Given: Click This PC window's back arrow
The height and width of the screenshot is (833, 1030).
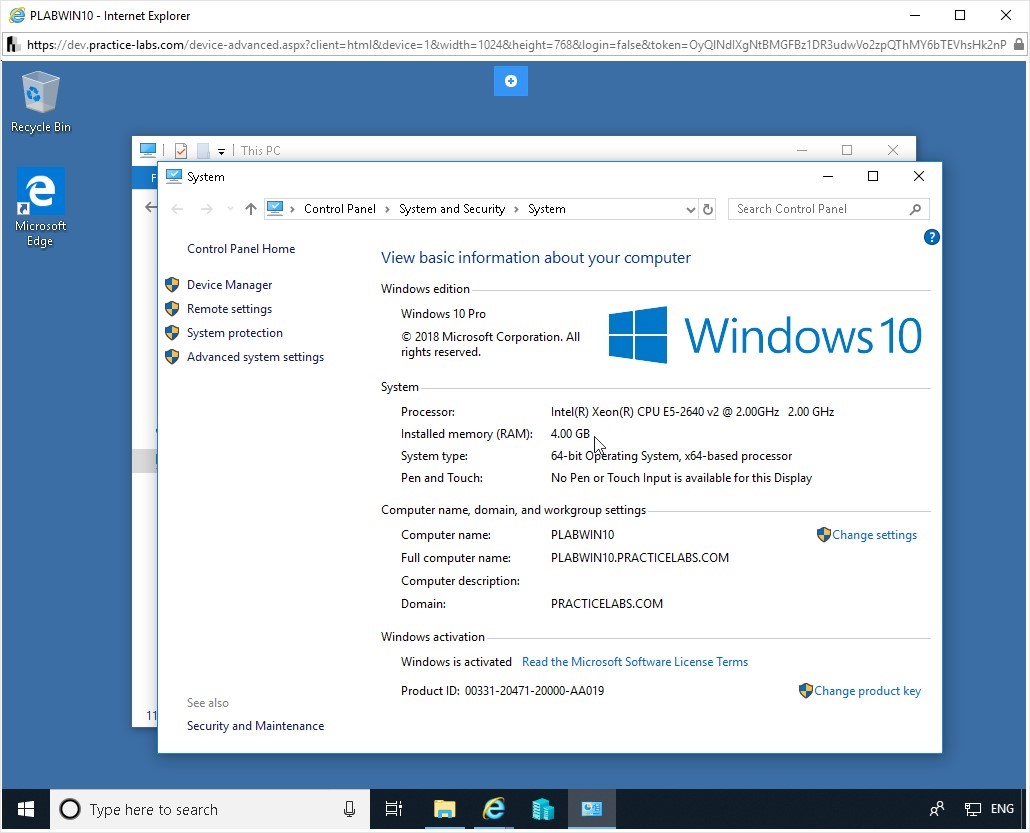Looking at the screenshot, I should [x=150, y=208].
